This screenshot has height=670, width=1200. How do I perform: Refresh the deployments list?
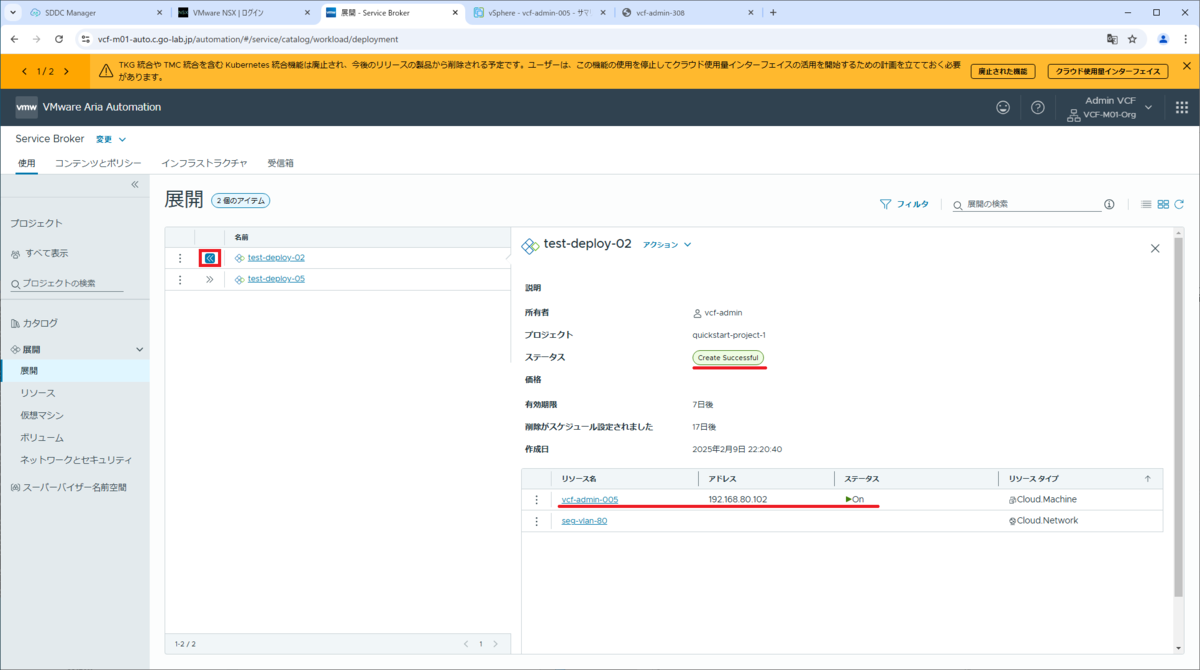coord(1179,204)
